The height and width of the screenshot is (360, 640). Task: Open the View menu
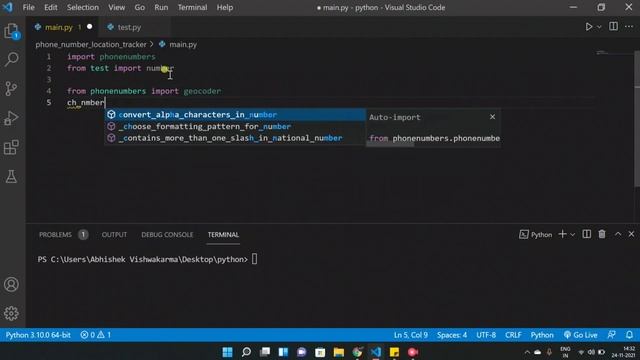click(117, 7)
